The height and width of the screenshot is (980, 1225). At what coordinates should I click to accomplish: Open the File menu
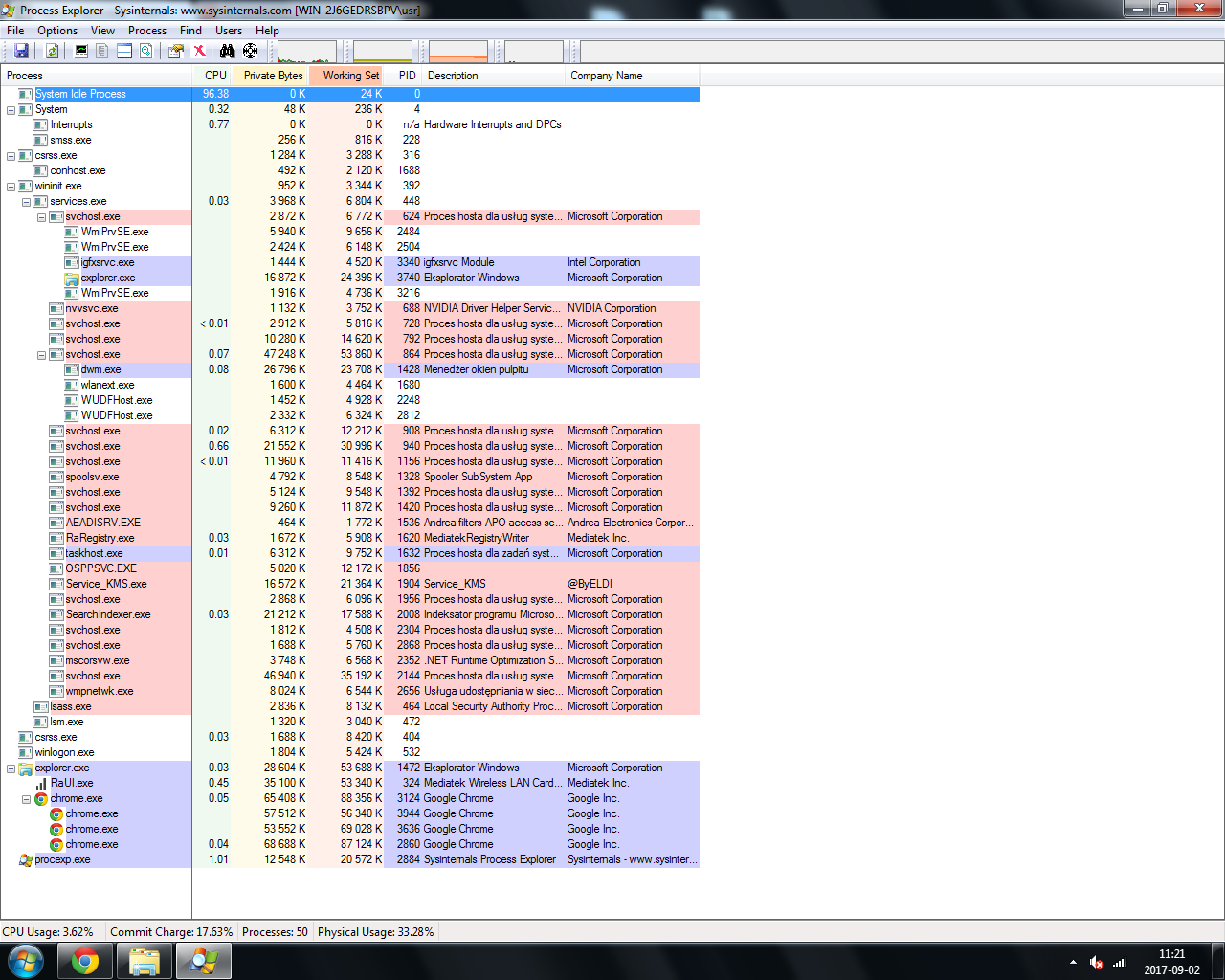15,31
